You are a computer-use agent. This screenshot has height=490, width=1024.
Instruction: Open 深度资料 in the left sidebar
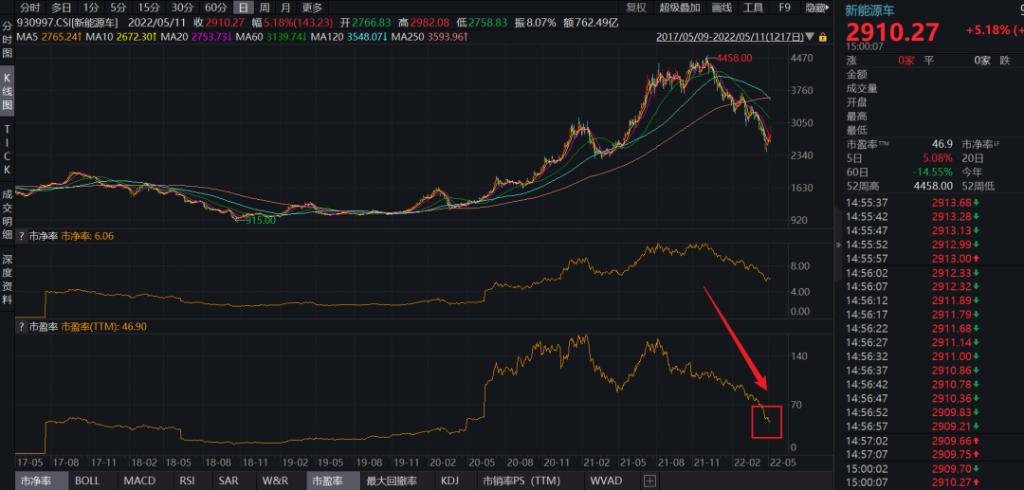(x=7, y=272)
